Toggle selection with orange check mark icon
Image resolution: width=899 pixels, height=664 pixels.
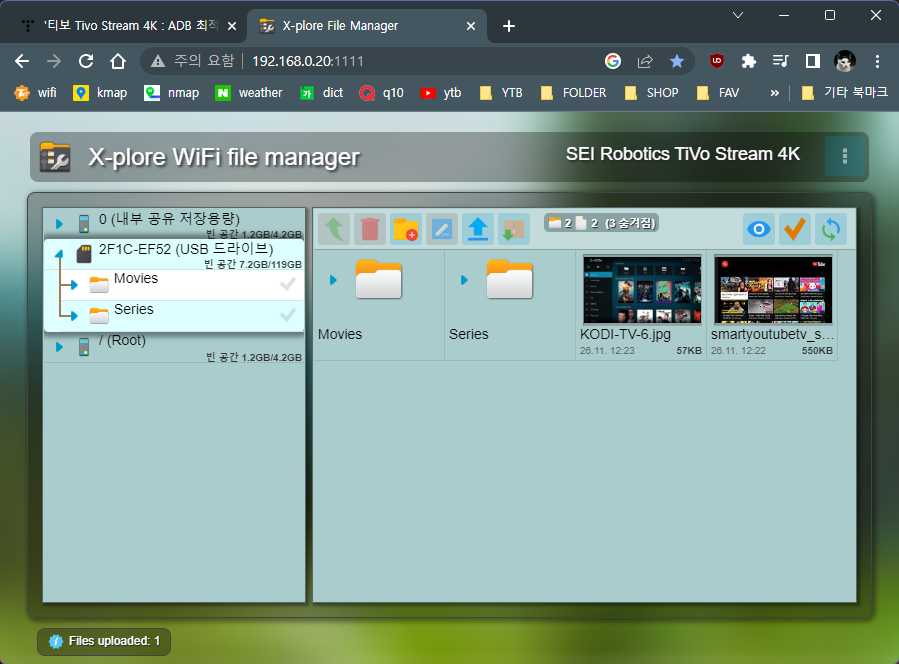pos(795,229)
